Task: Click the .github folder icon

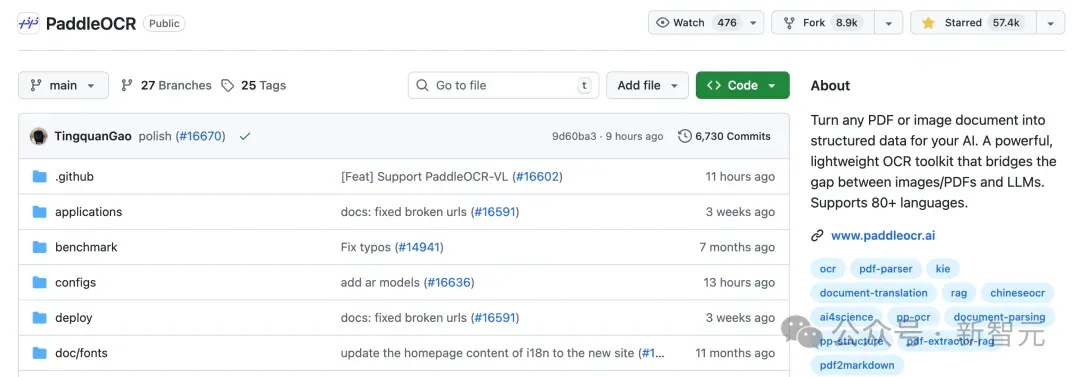Action: (x=39, y=177)
